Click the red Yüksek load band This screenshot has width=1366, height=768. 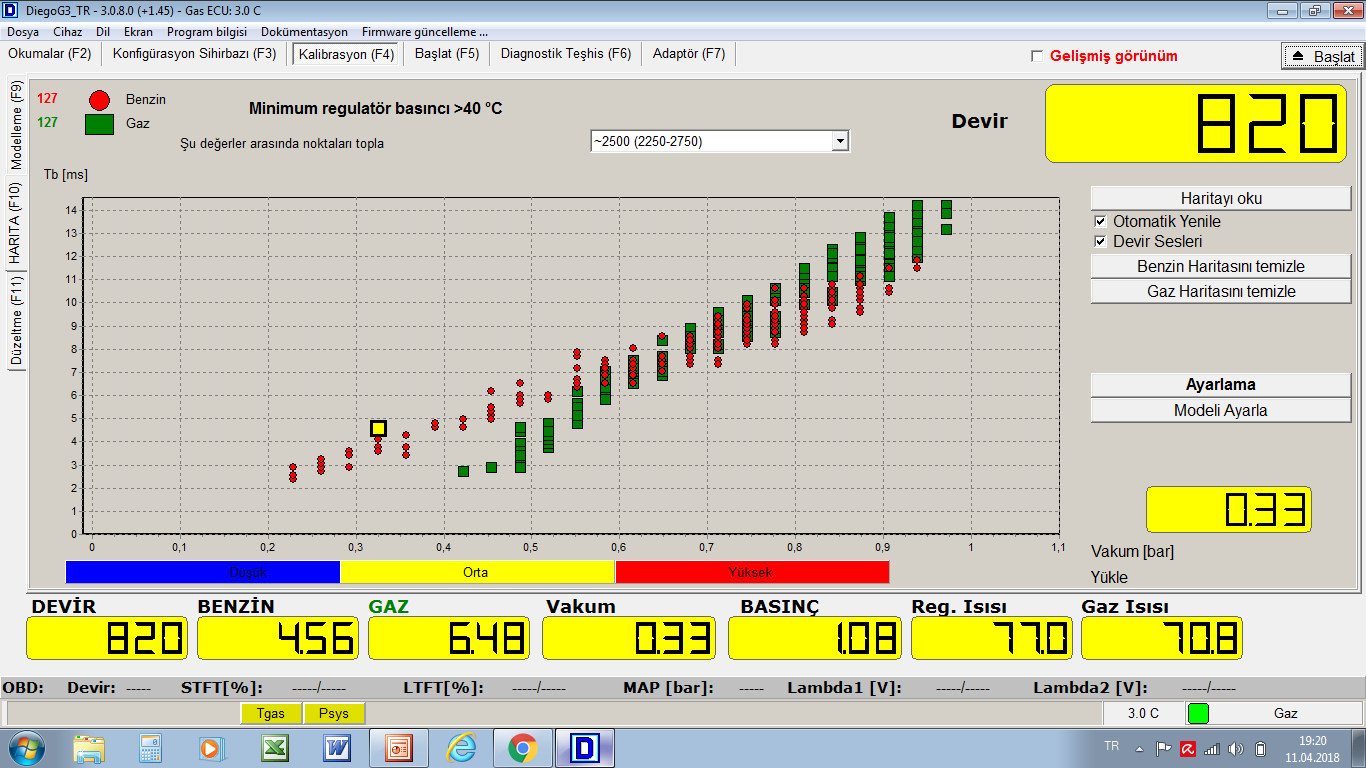[x=752, y=572]
